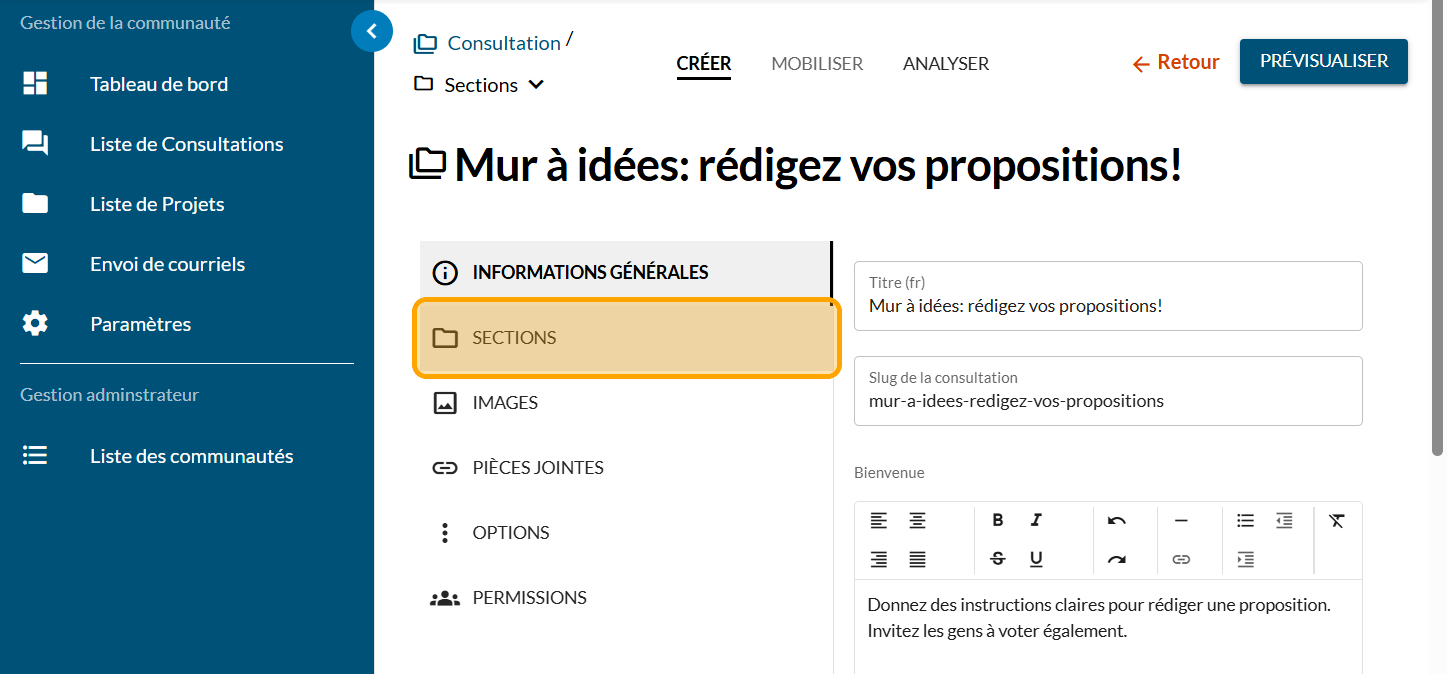
Task: Apply strikethrough formatting
Action: 997,559
